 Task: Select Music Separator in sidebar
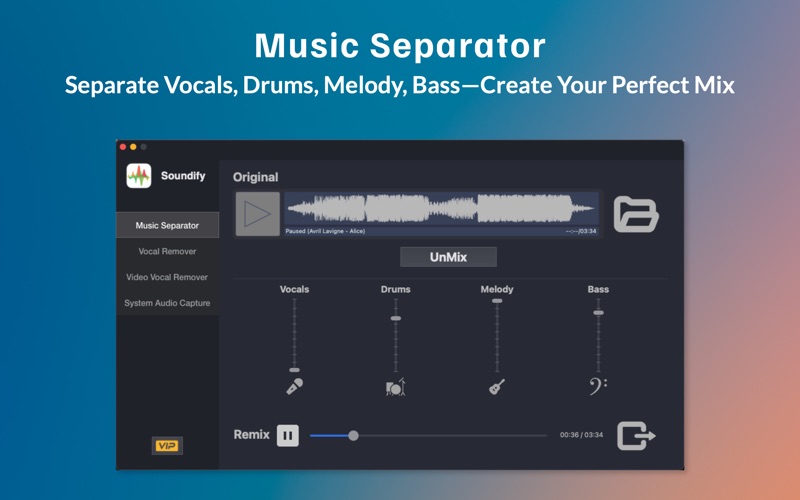[167, 225]
